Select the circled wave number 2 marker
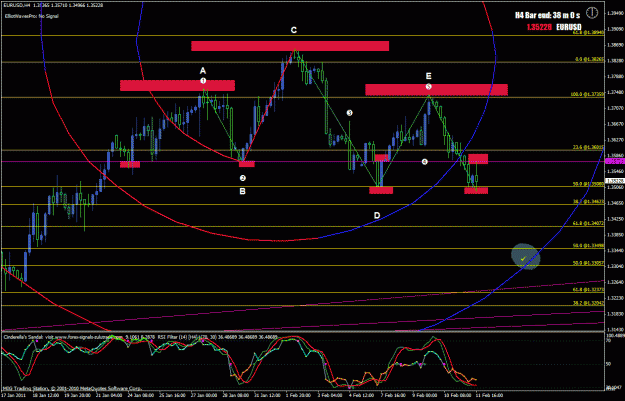625x401 pixels. coord(242,178)
